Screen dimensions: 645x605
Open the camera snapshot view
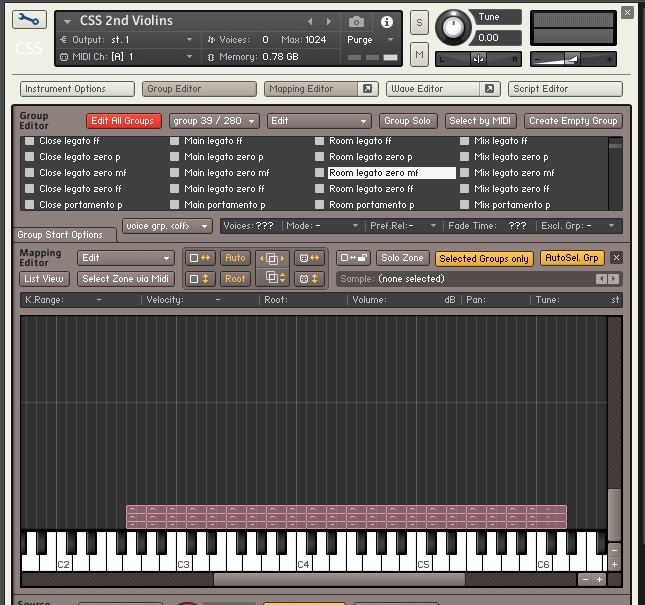(356, 22)
